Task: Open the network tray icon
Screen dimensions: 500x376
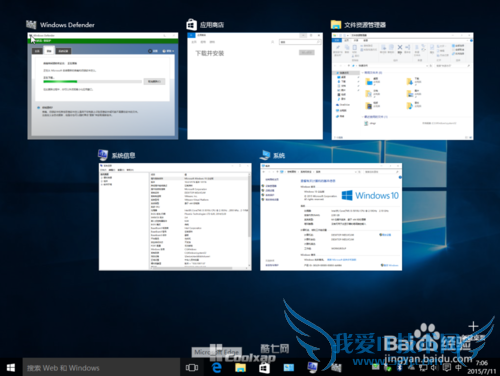Action: 423,367
